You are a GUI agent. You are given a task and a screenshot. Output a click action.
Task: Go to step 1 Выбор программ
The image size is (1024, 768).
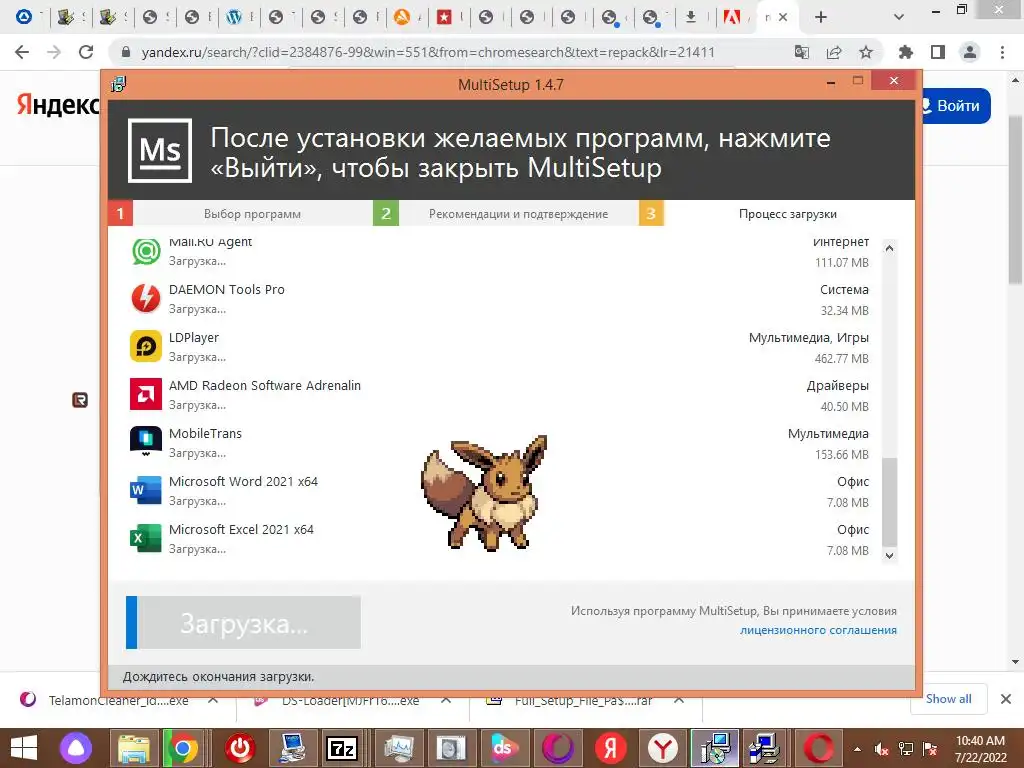click(240, 214)
